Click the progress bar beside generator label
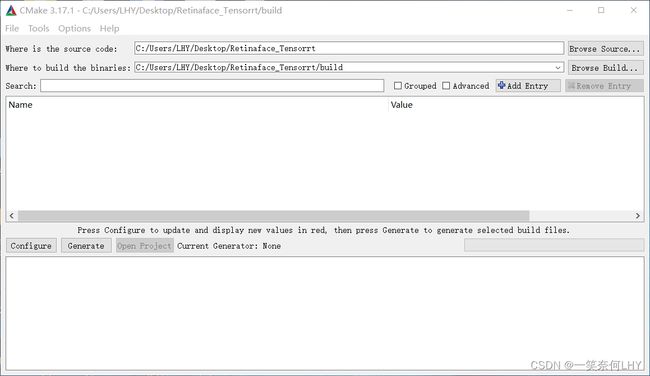This screenshot has width=650, height=376. coord(554,245)
